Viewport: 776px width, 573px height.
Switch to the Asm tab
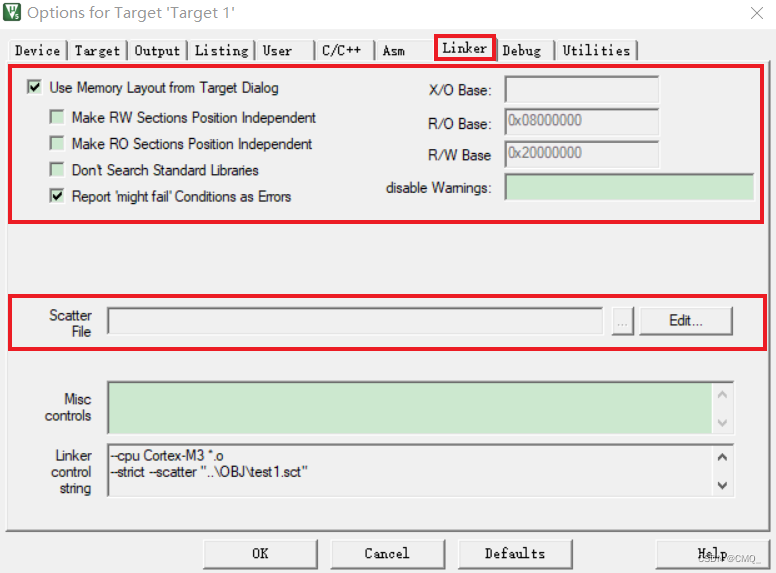[403, 50]
